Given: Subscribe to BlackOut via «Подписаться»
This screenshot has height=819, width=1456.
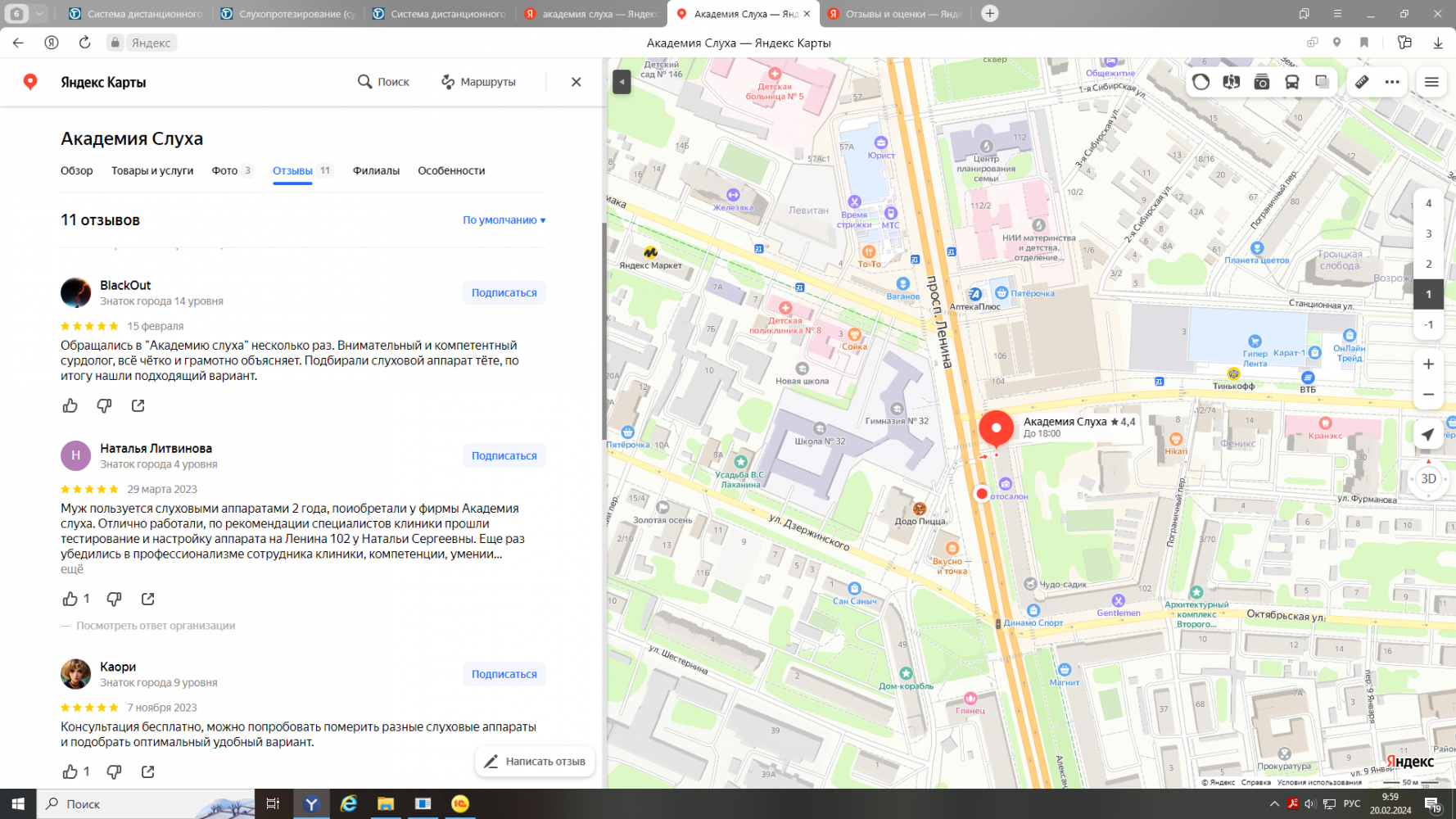Looking at the screenshot, I should point(504,292).
